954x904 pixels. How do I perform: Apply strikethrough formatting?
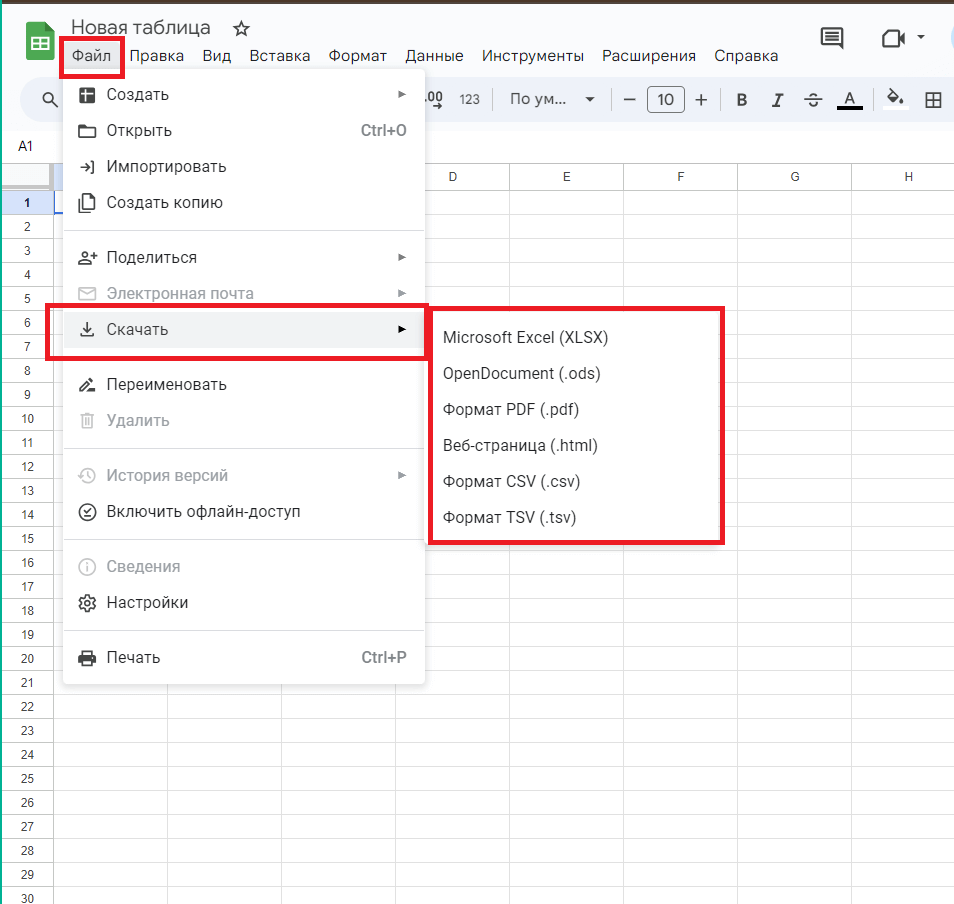(813, 99)
